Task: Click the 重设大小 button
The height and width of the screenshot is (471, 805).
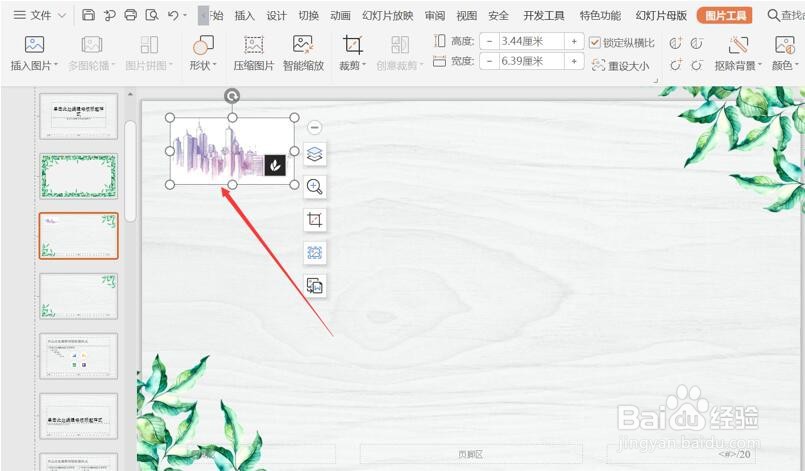Action: 620,65
